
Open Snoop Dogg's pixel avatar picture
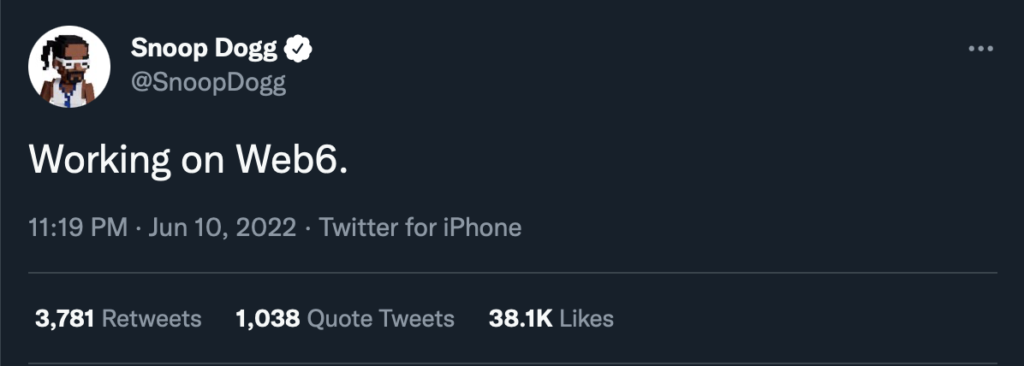pyautogui.click(x=69, y=67)
